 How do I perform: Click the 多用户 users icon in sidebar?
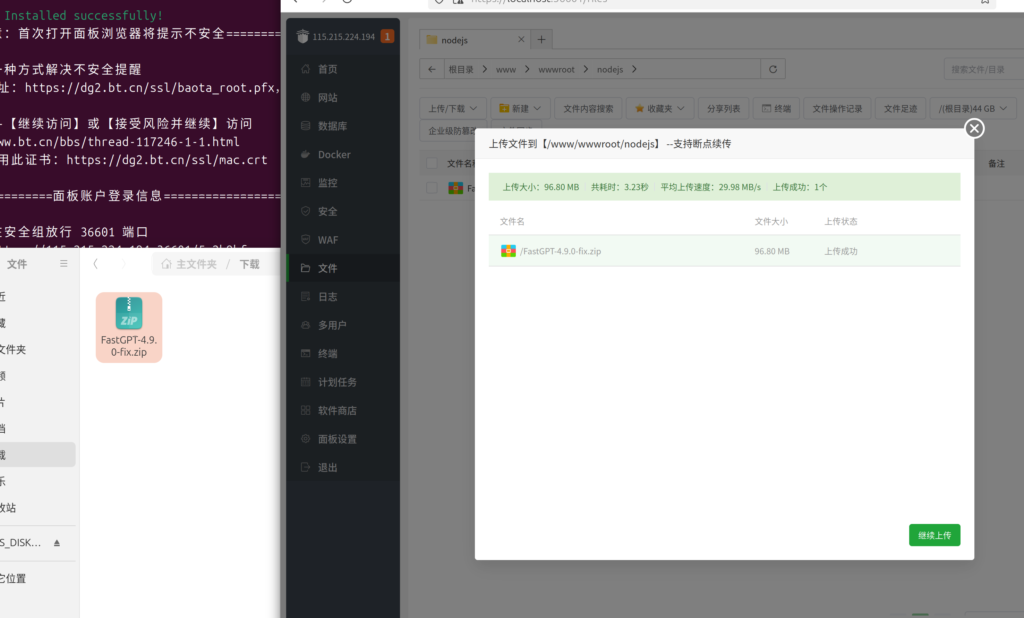[x=305, y=325]
